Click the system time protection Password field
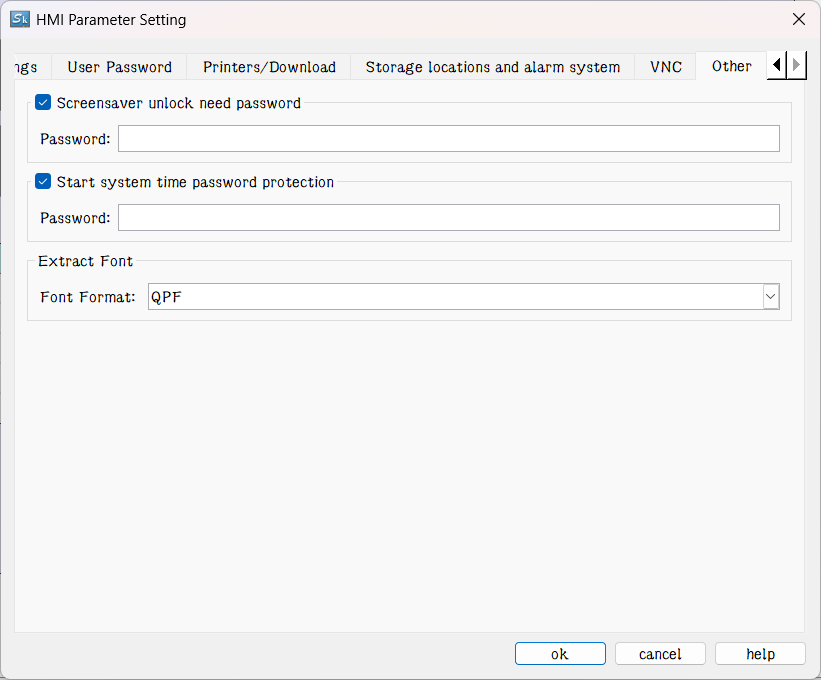 448,218
